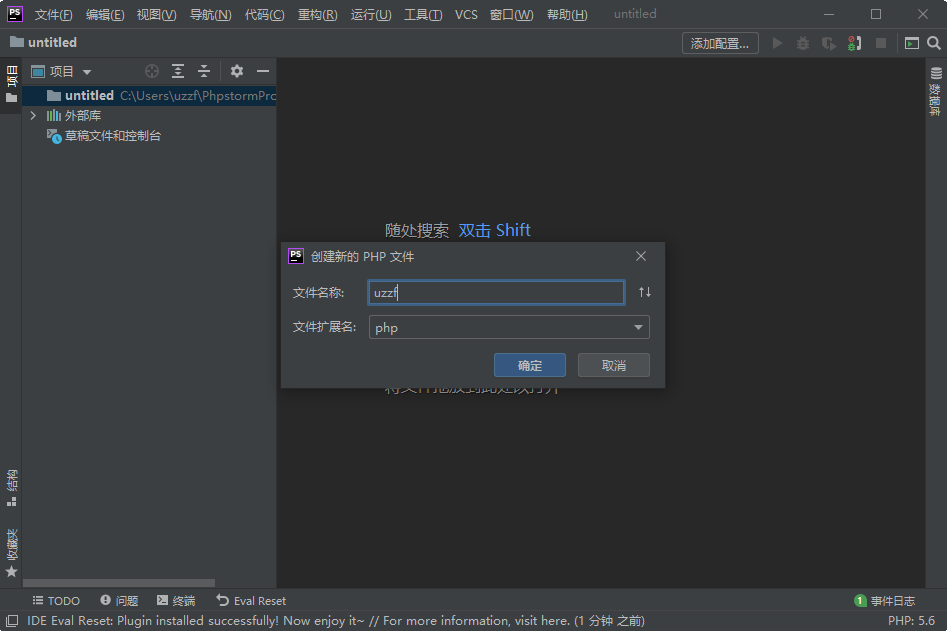
Task: Click the PhpStorm logo in title bar
Action: [x=14, y=14]
